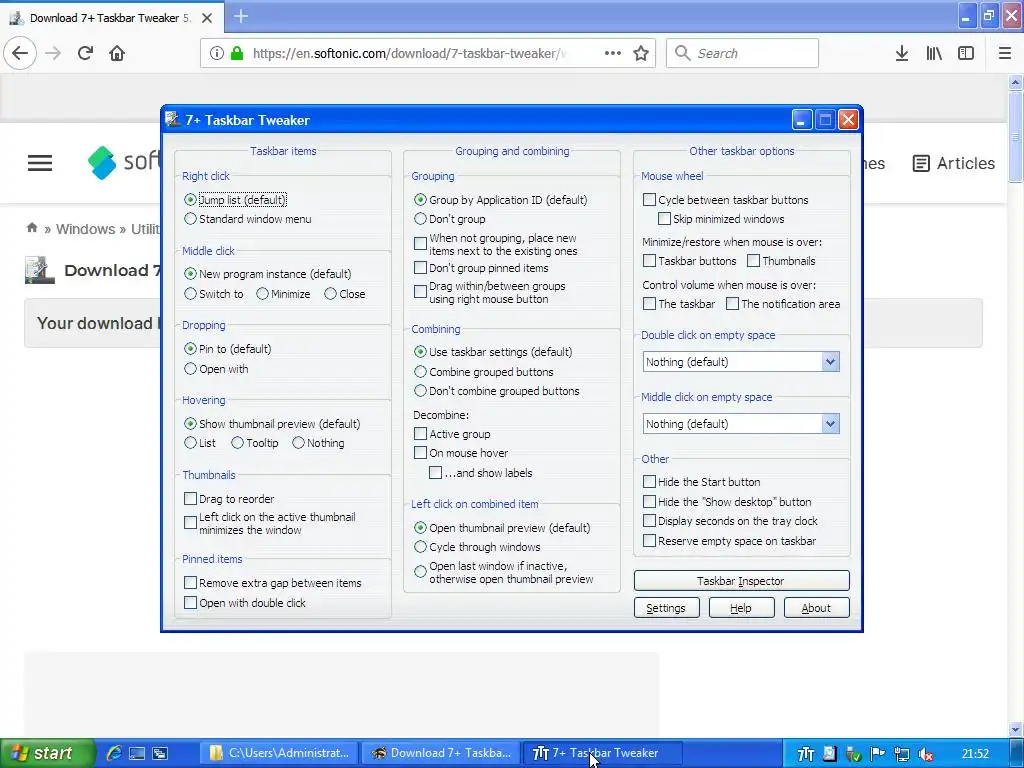The width and height of the screenshot is (1024, 768).
Task: Toggle Firefox sidebar icon
Action: point(965,53)
